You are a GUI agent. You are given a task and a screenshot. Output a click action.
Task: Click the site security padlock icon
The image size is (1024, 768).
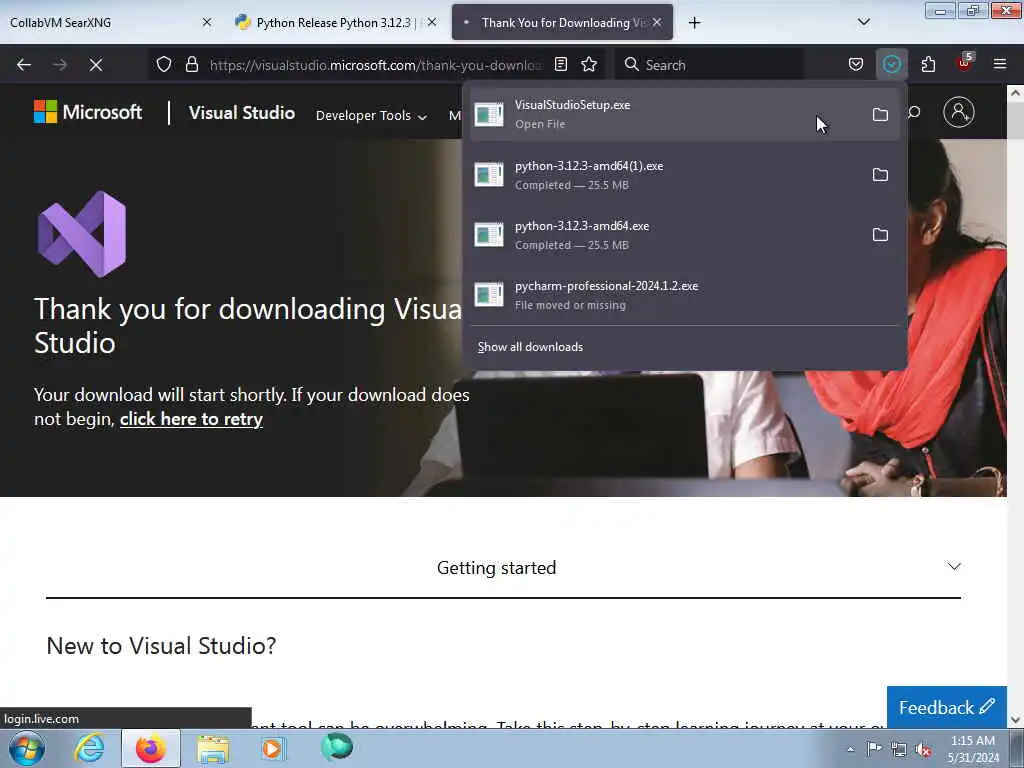(x=191, y=64)
